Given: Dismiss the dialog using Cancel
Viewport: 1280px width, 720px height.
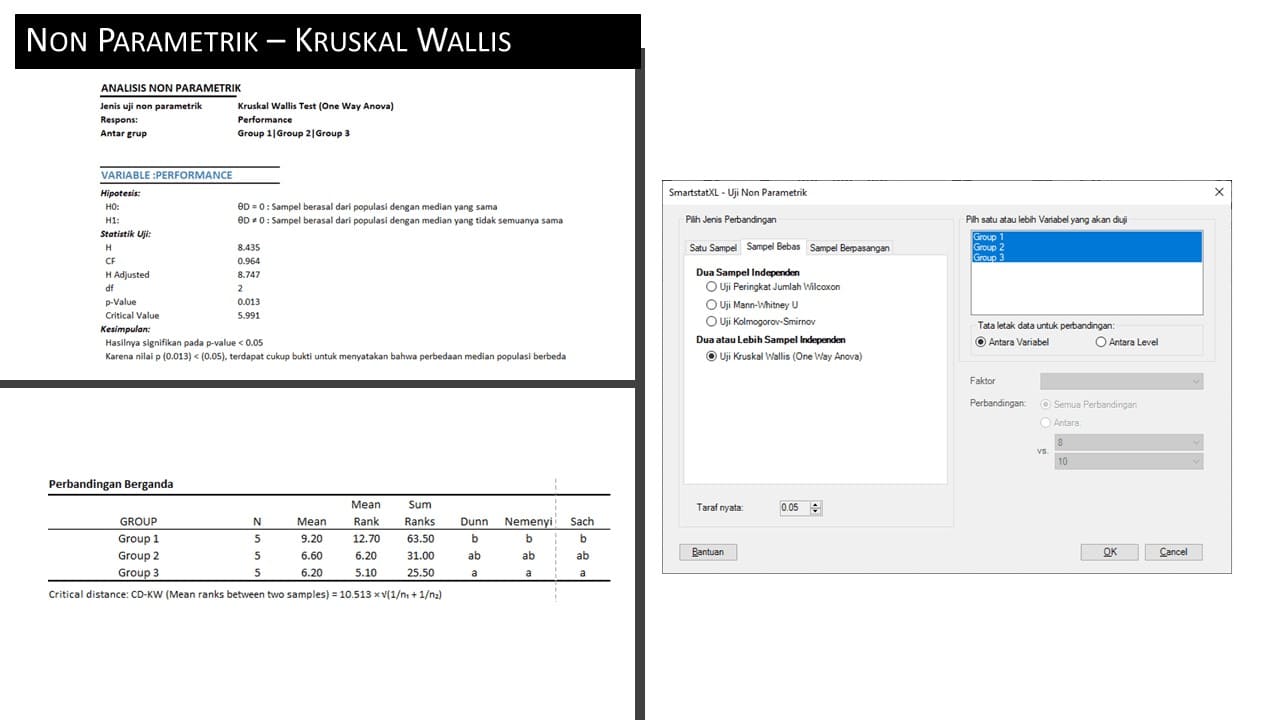Looking at the screenshot, I should click(1173, 551).
